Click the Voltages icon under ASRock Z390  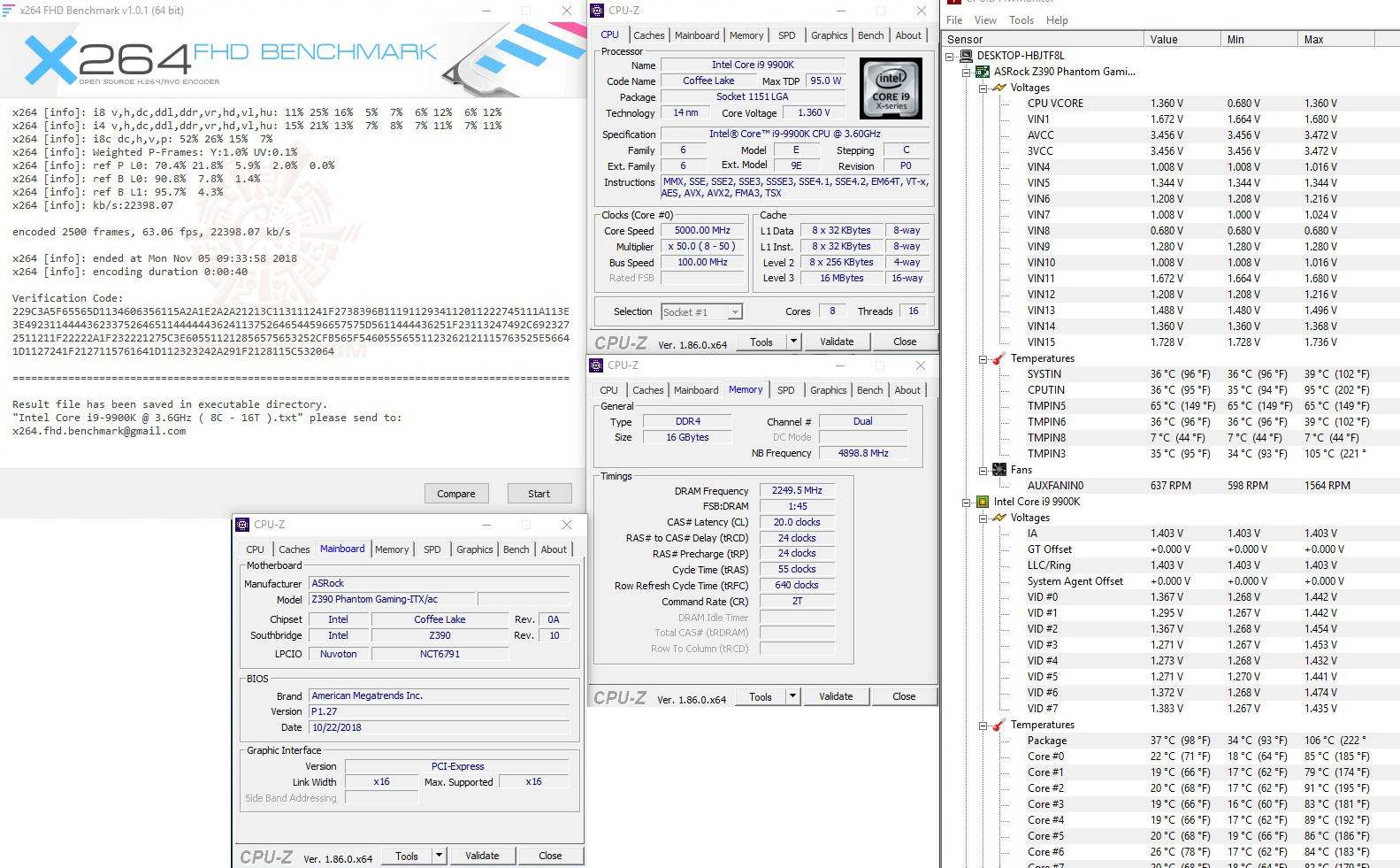point(999,88)
